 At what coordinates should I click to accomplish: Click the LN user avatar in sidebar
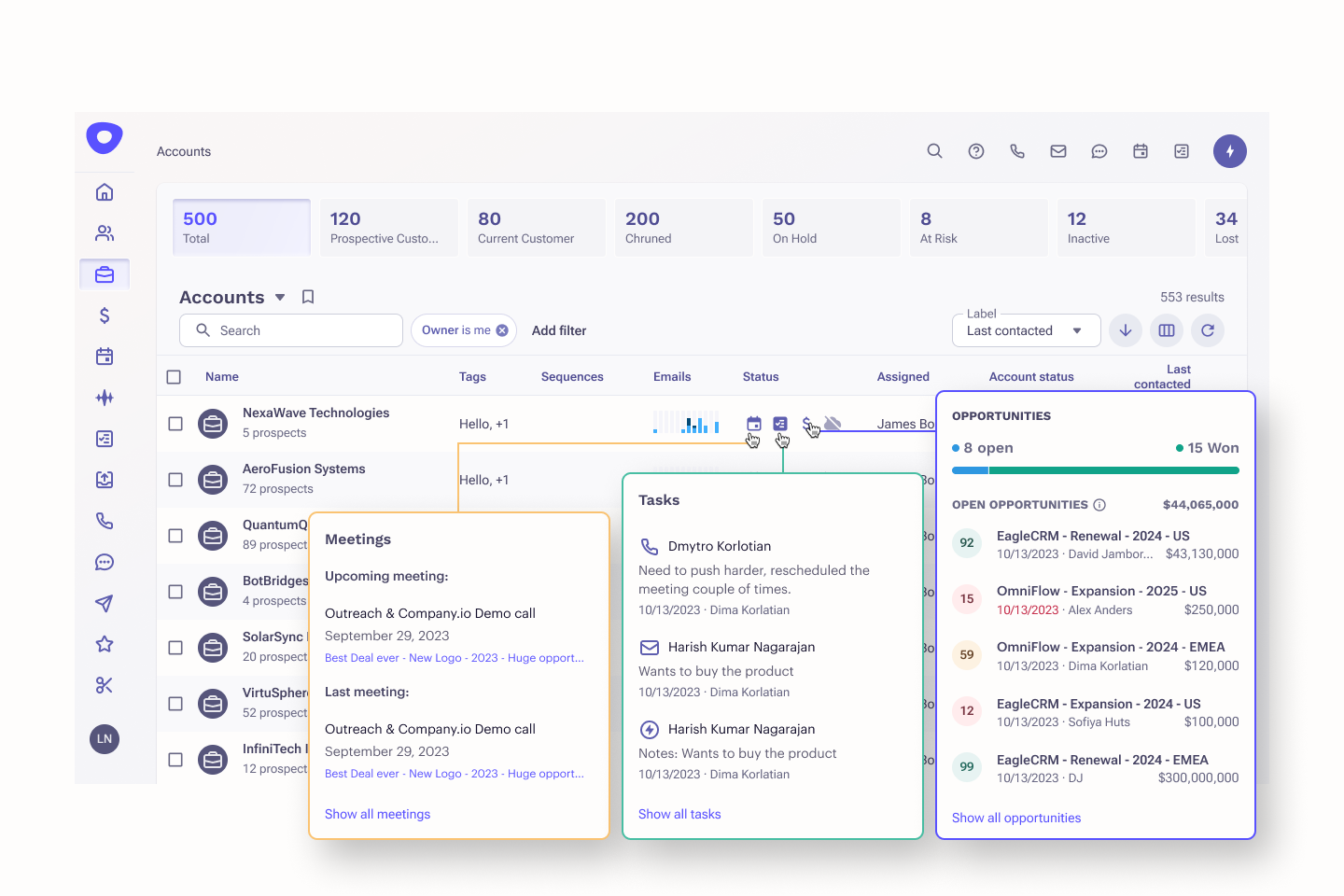coord(105,739)
